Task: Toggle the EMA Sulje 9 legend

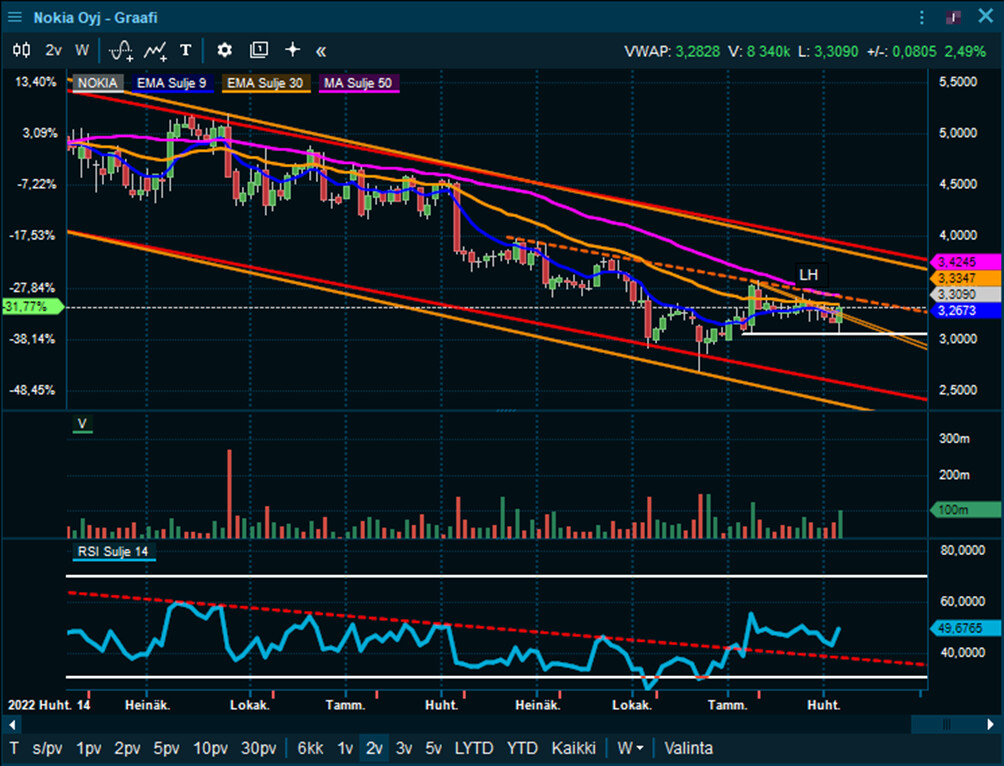Action: (172, 83)
